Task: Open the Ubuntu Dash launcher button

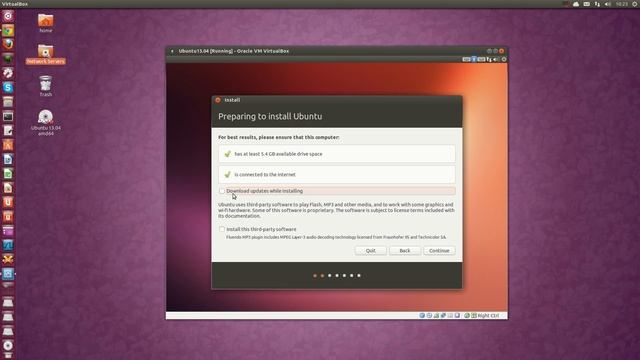Action: pyautogui.click(x=8, y=16)
